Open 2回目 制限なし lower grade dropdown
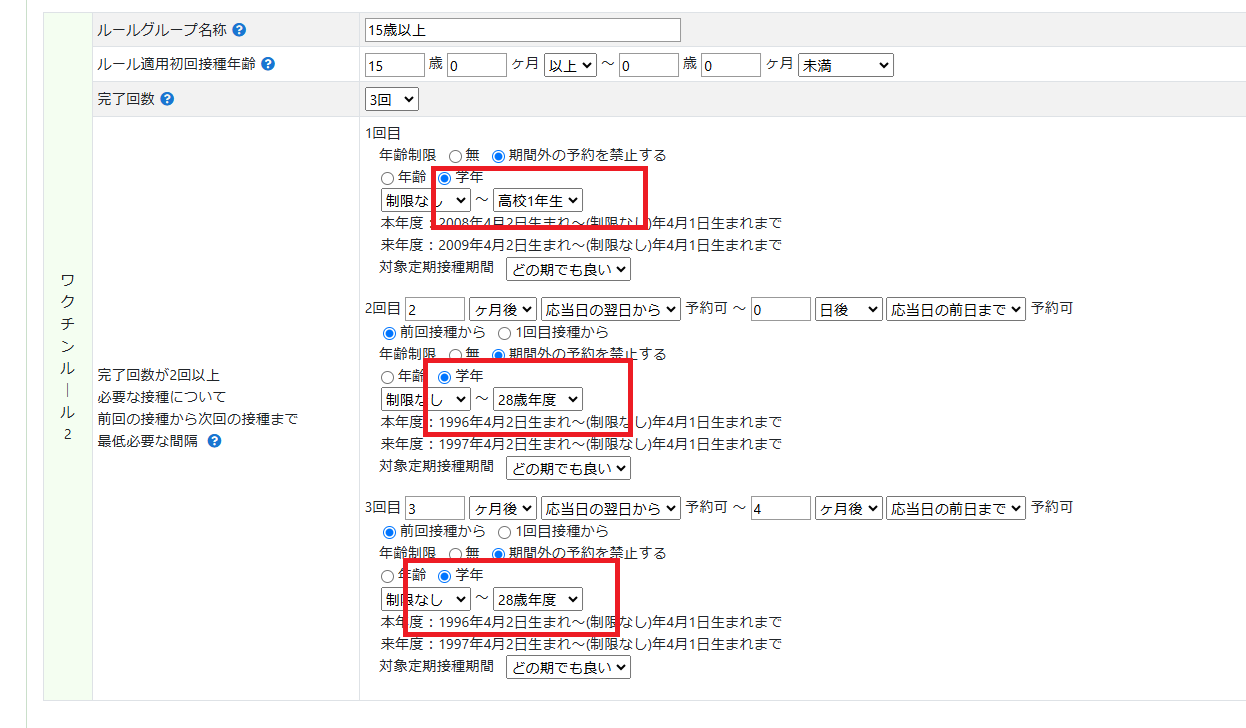Viewport: 1246px width, 728px height. 425,399
